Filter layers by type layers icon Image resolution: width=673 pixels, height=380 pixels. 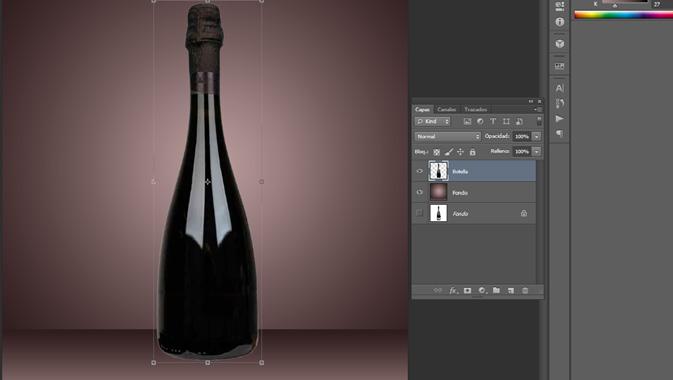click(x=493, y=122)
